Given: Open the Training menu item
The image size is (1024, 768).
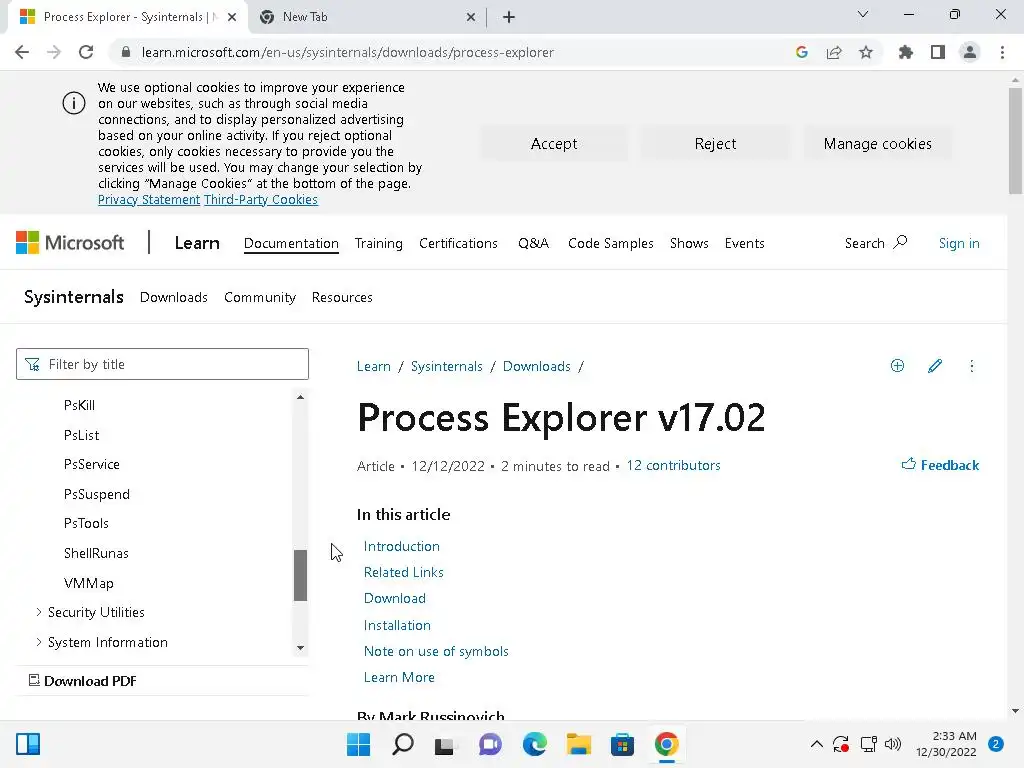Looking at the screenshot, I should coord(379,243).
